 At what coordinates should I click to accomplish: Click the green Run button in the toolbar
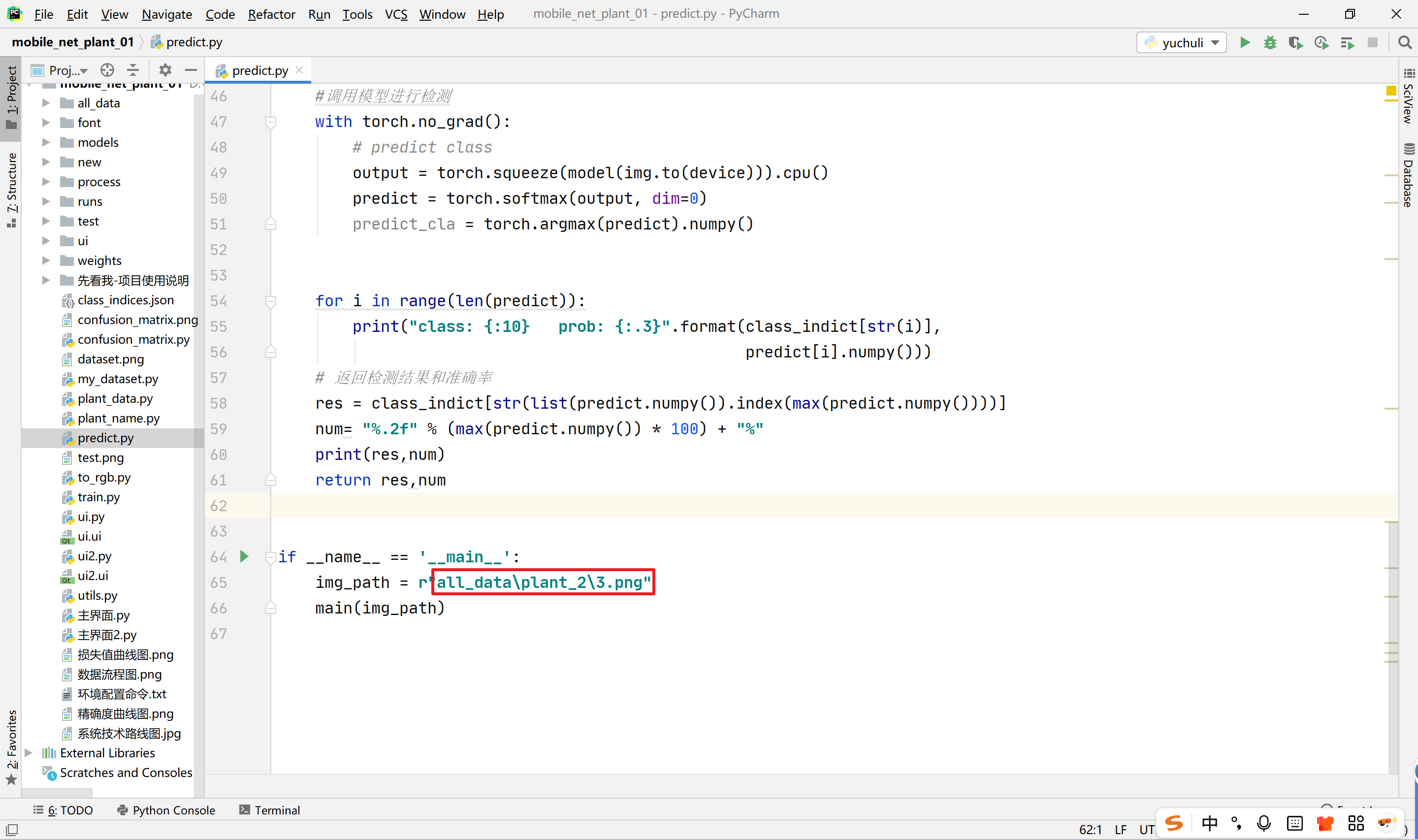point(1244,42)
